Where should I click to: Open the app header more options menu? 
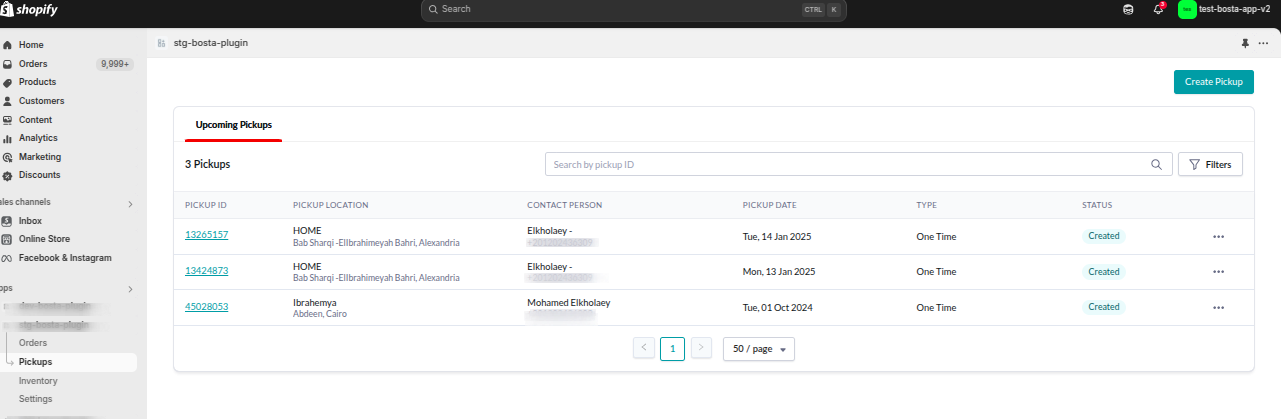pos(1263,43)
